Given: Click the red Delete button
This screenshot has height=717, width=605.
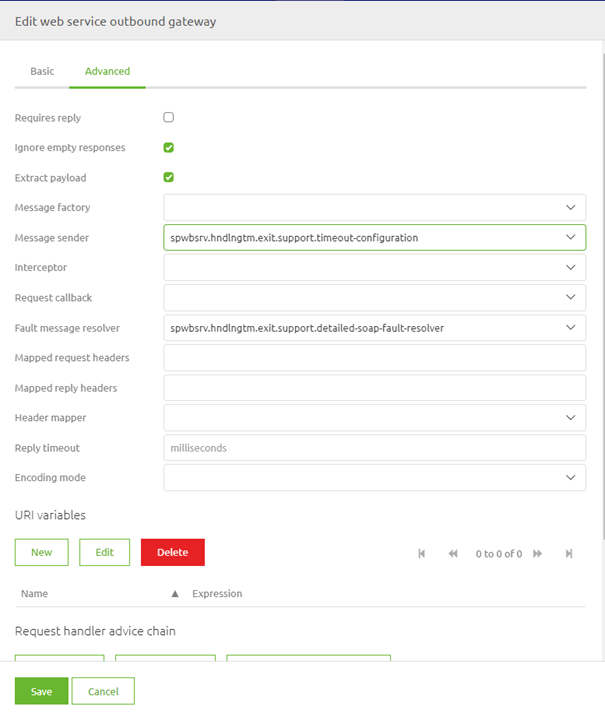Looking at the screenshot, I should click(x=173, y=552).
